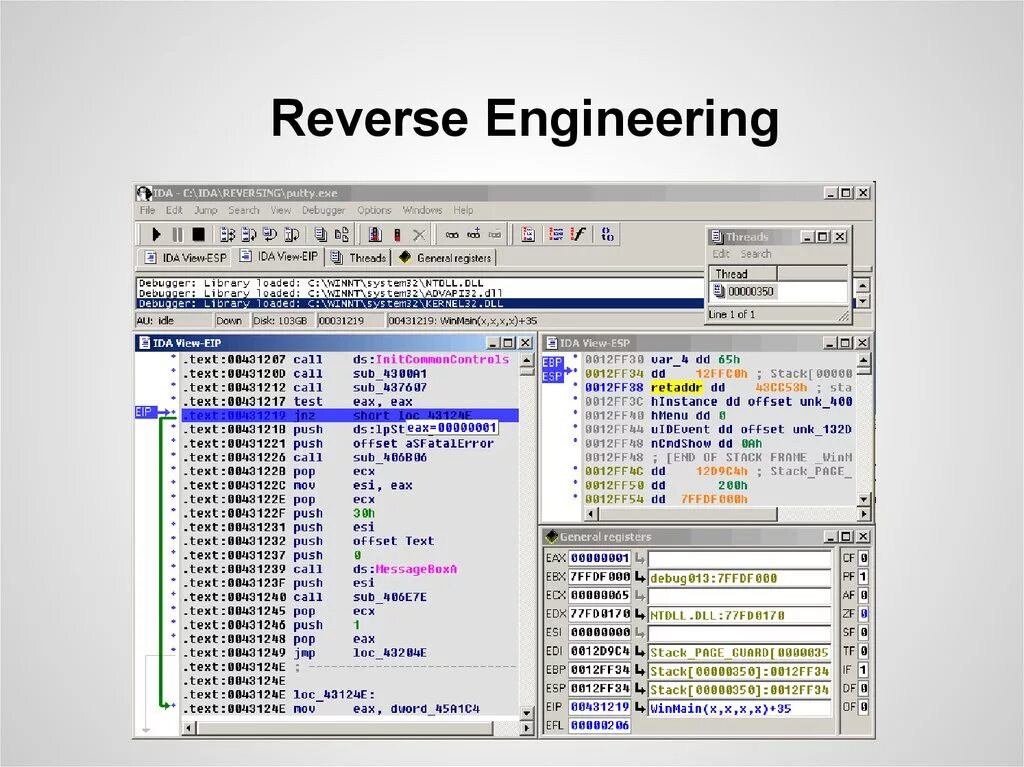
Task: Click the Run to cursor icon
Action: tap(291, 234)
